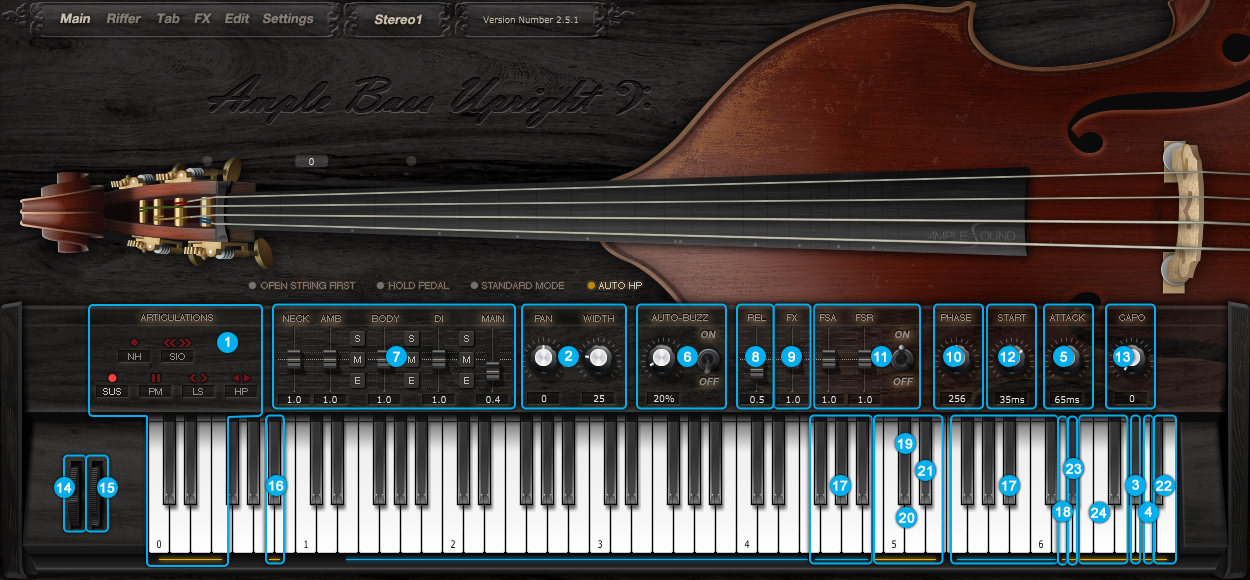Click the NECK value field showing 1.0
Image resolution: width=1250 pixels, height=580 pixels.
click(x=294, y=400)
